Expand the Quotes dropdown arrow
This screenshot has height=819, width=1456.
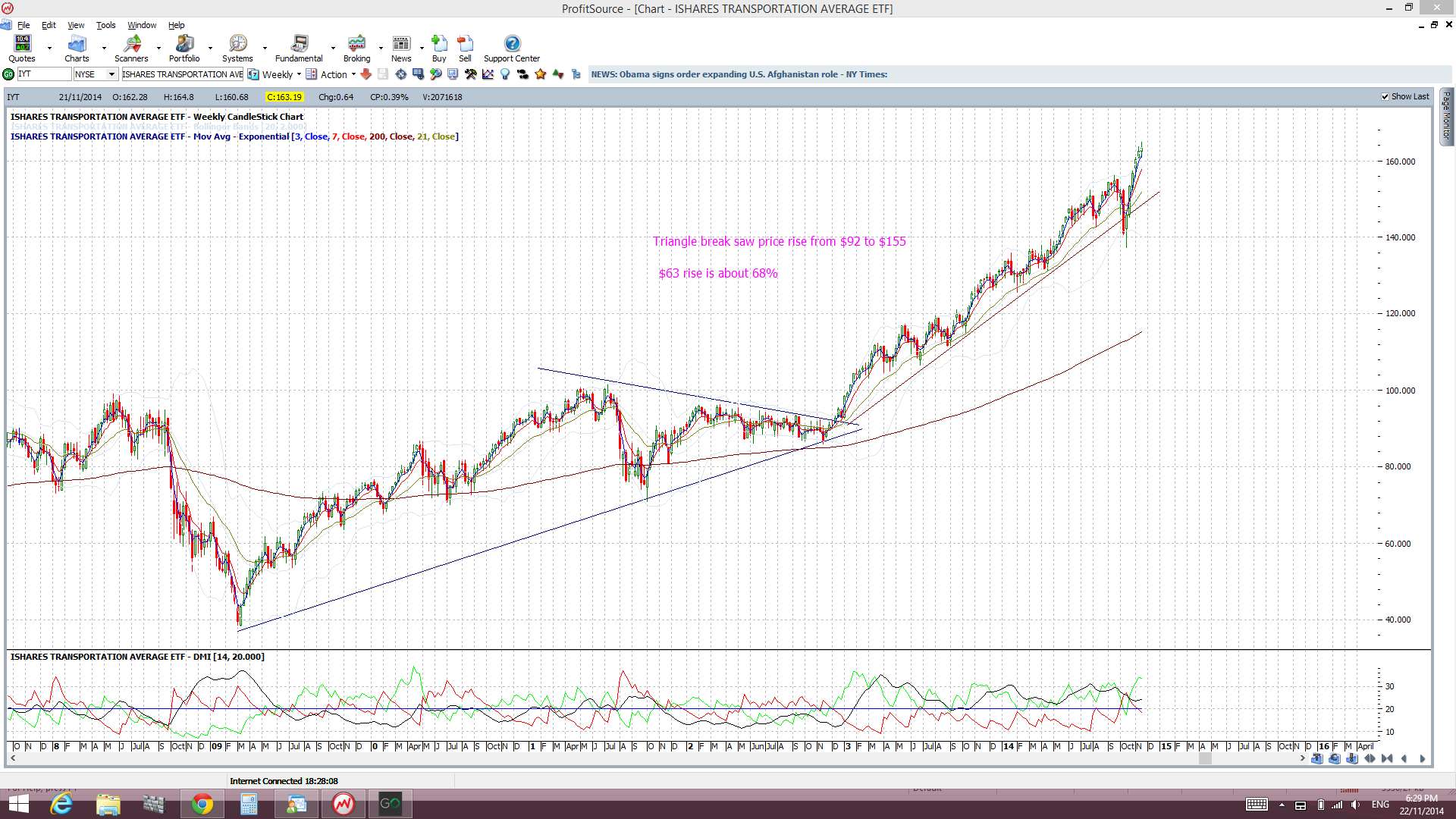coord(49,49)
